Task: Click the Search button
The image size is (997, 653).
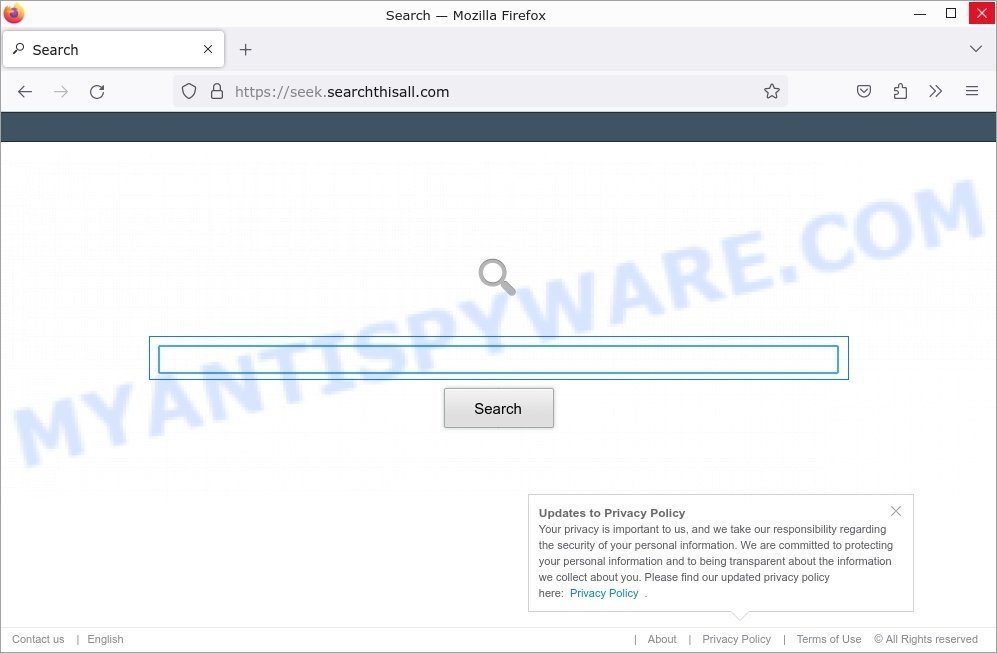Action: tap(498, 408)
